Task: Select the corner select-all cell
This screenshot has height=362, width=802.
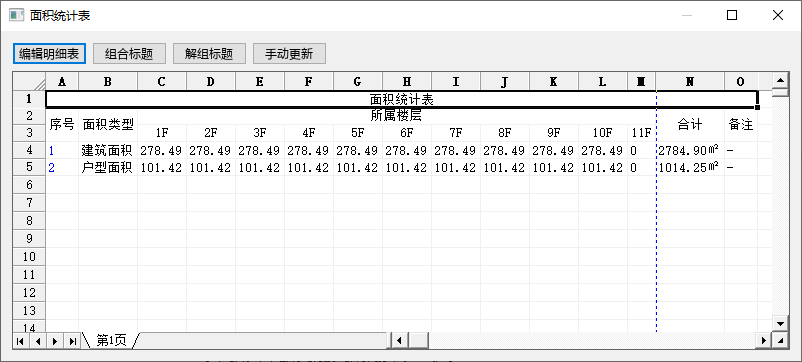Action: [29, 81]
